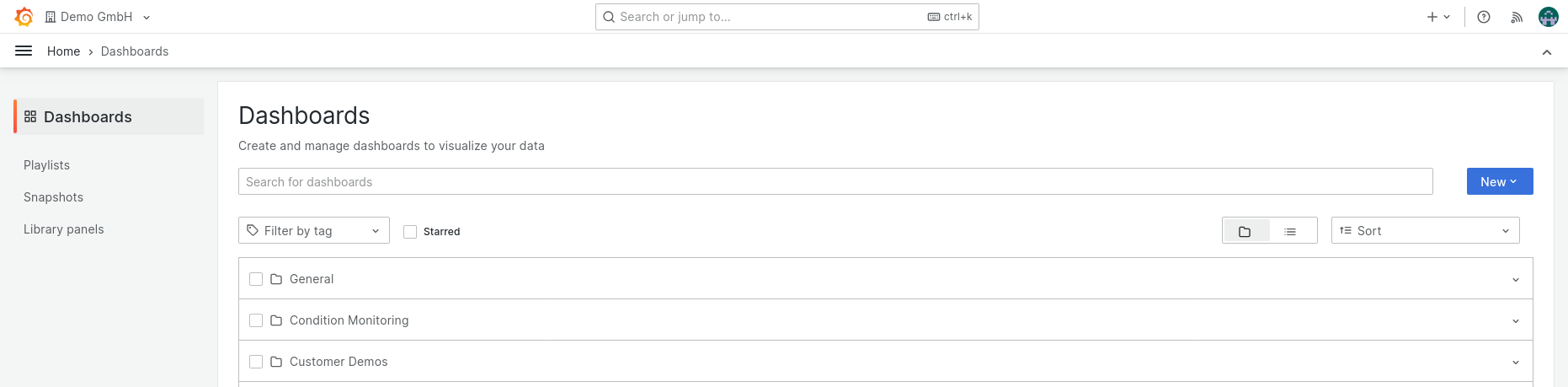Open Library panels from sidebar
Screen dimensions: 1568x387
coord(64,229)
